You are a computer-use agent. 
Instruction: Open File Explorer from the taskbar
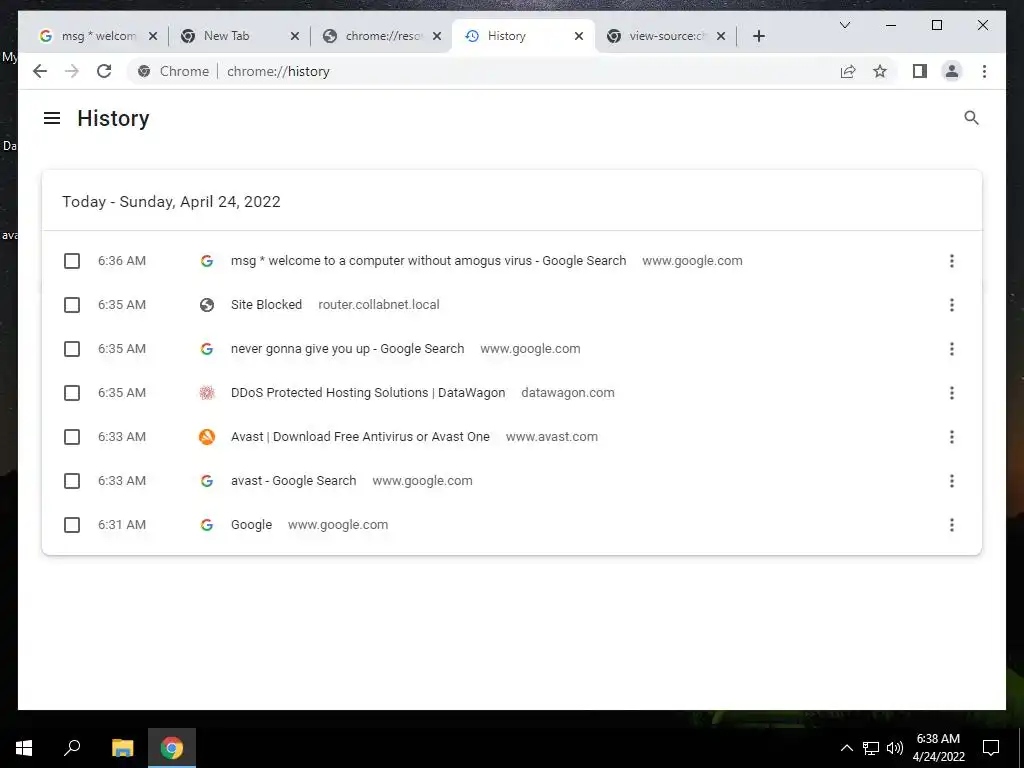122,748
